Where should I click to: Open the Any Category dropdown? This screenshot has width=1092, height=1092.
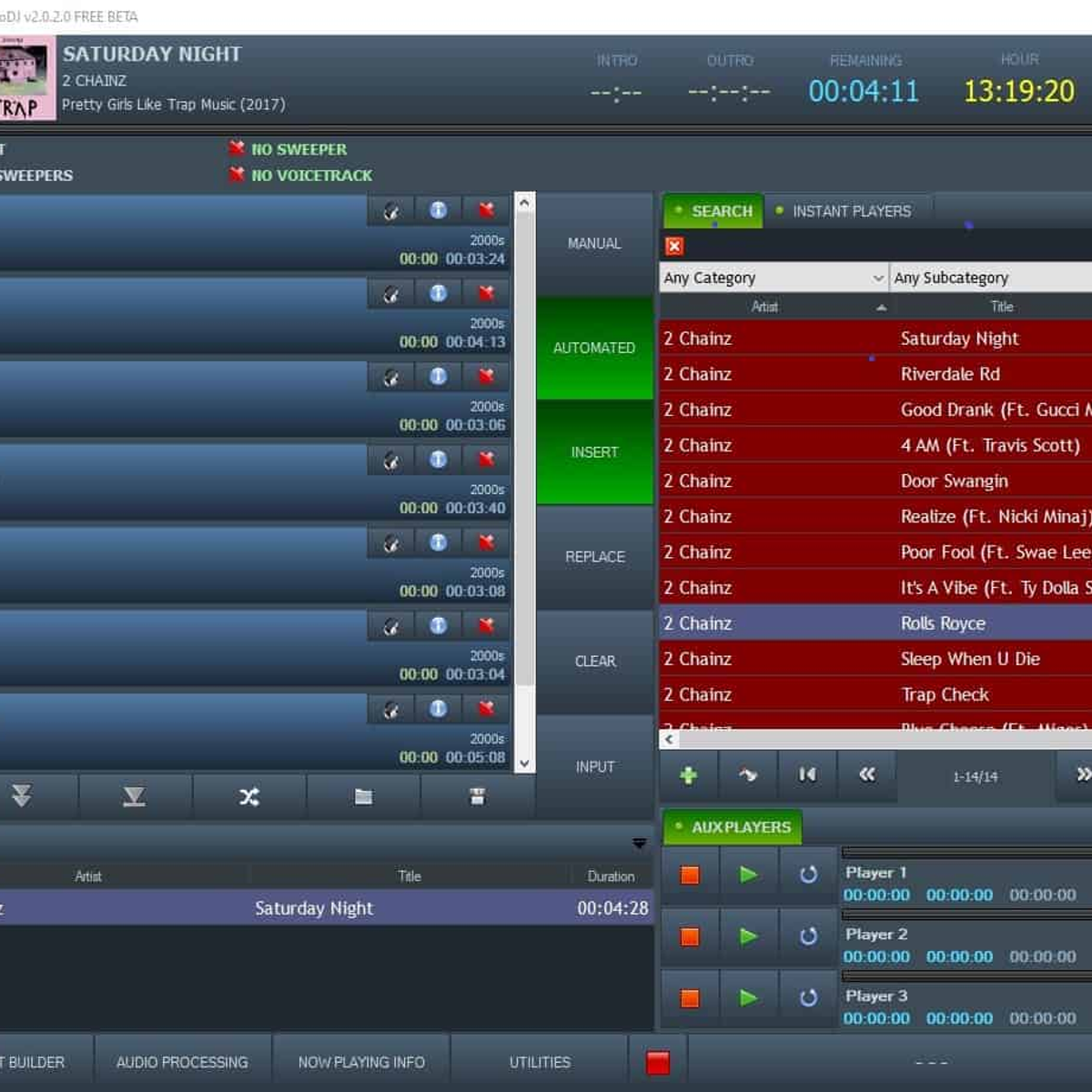[773, 278]
